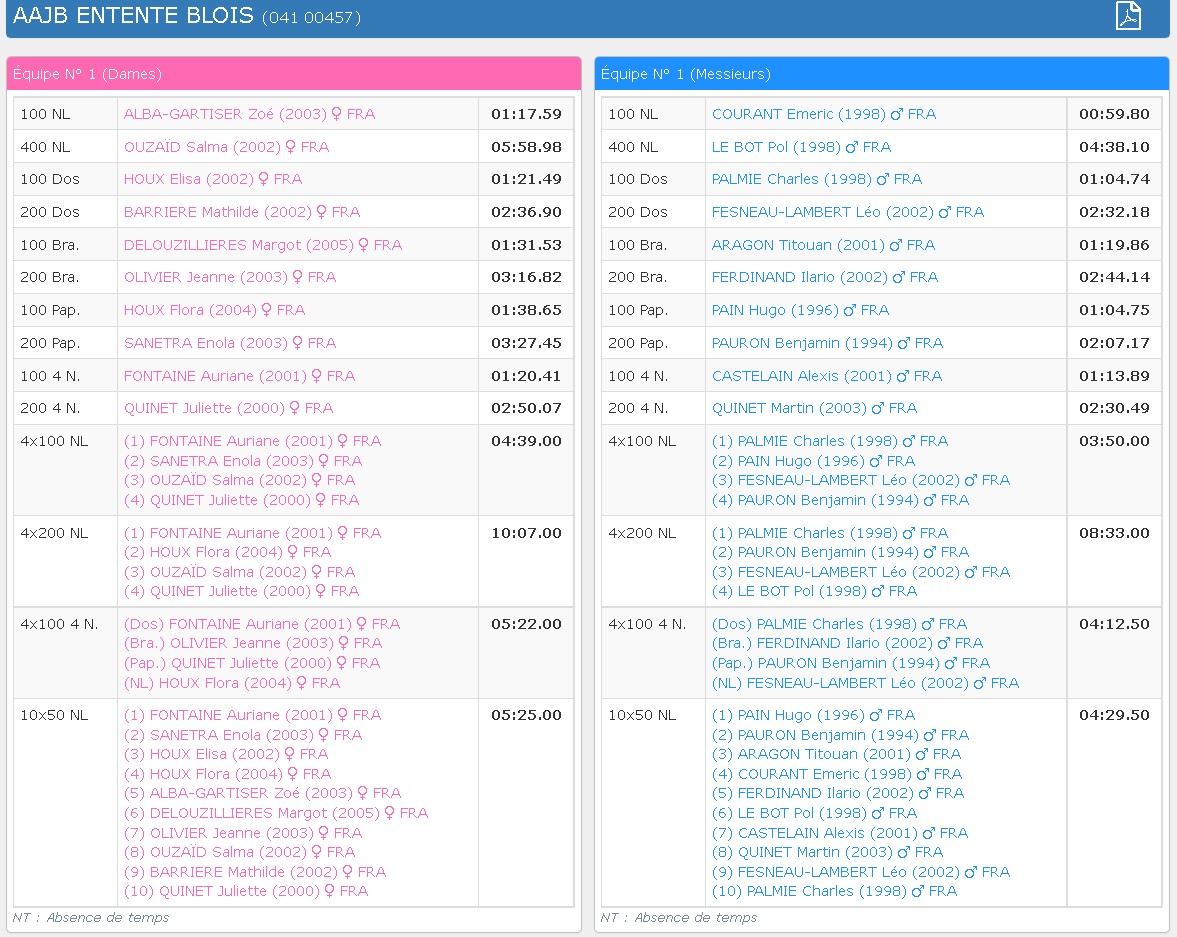Click the AAJB ENTENTE BLOIS club title
The height and width of the screenshot is (937, 1177).
[x=134, y=16]
